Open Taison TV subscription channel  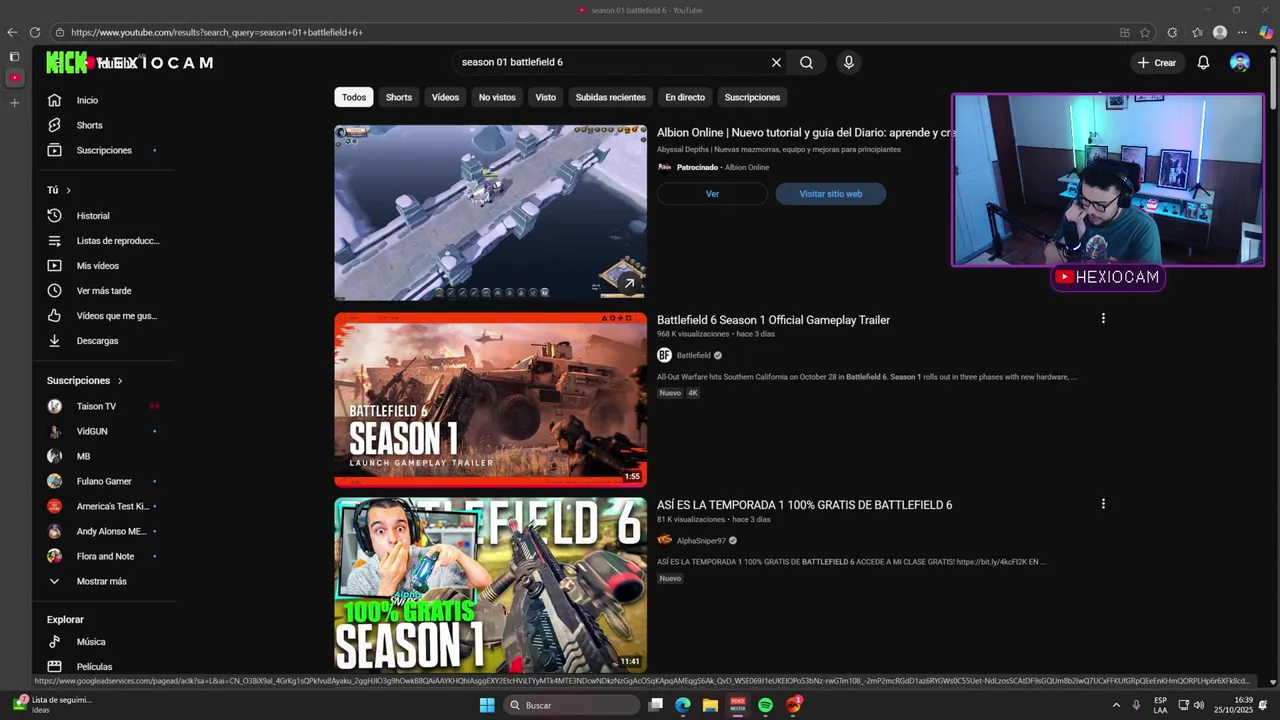(96, 406)
